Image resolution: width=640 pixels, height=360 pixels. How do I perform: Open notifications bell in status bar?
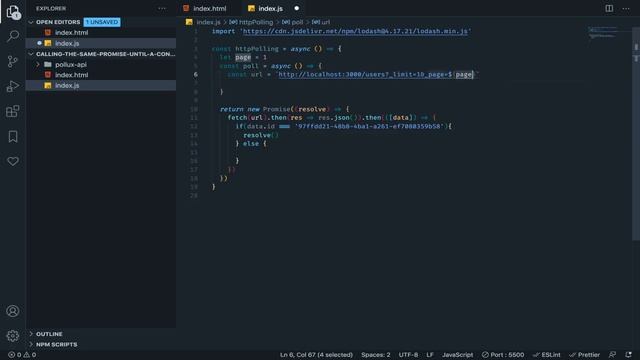[629, 355]
